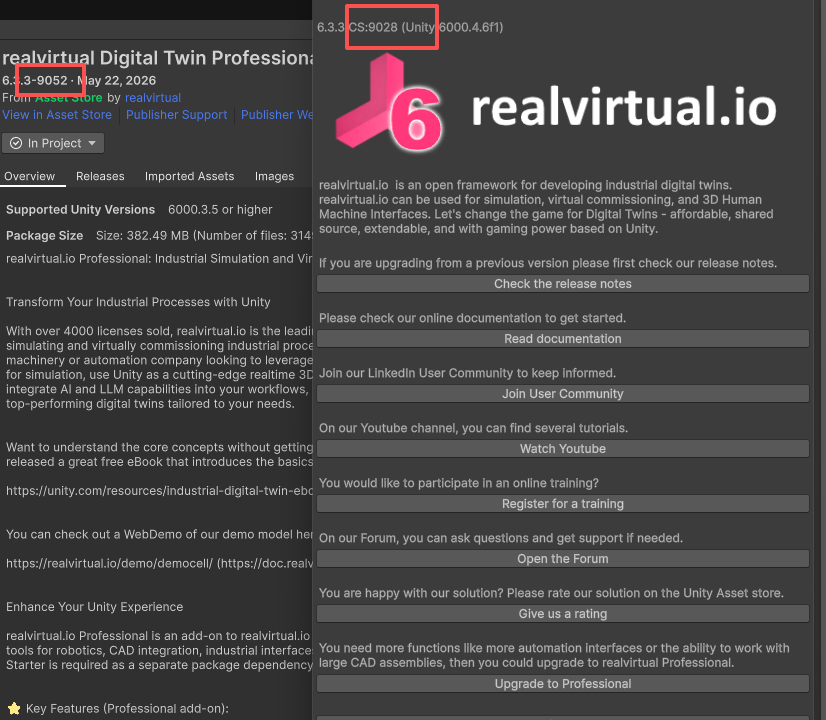Screen dimensions: 826x720
Task: Click the 6000.3.5 or higher value
Action: [220, 210]
